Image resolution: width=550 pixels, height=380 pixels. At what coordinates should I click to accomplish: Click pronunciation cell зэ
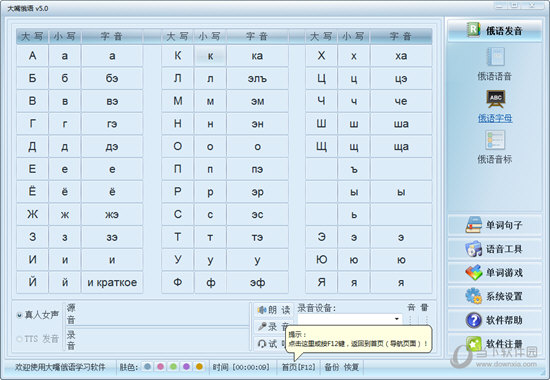(112, 237)
